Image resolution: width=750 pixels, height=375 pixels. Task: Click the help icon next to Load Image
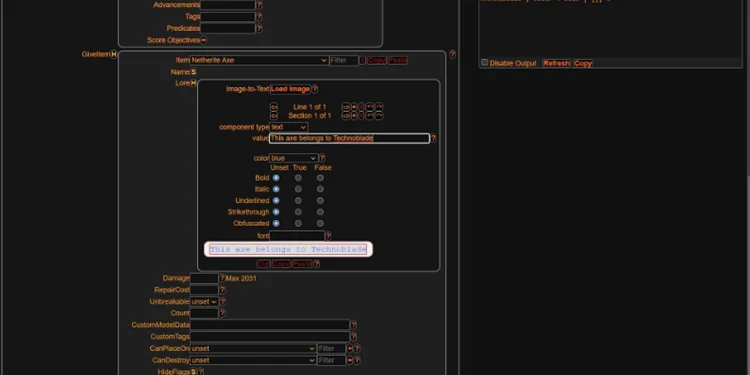(315, 89)
